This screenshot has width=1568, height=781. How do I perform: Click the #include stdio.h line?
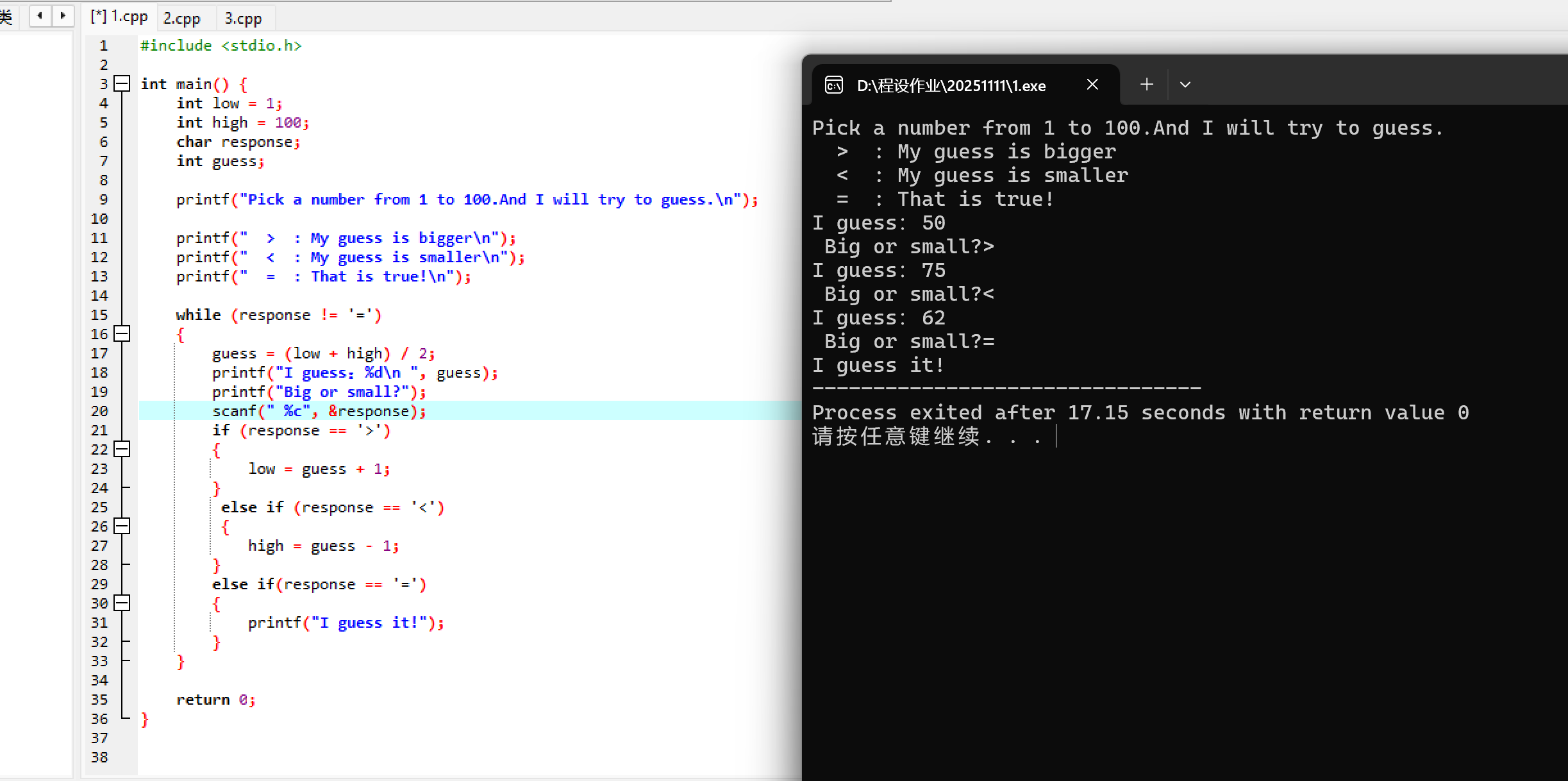tap(221, 46)
